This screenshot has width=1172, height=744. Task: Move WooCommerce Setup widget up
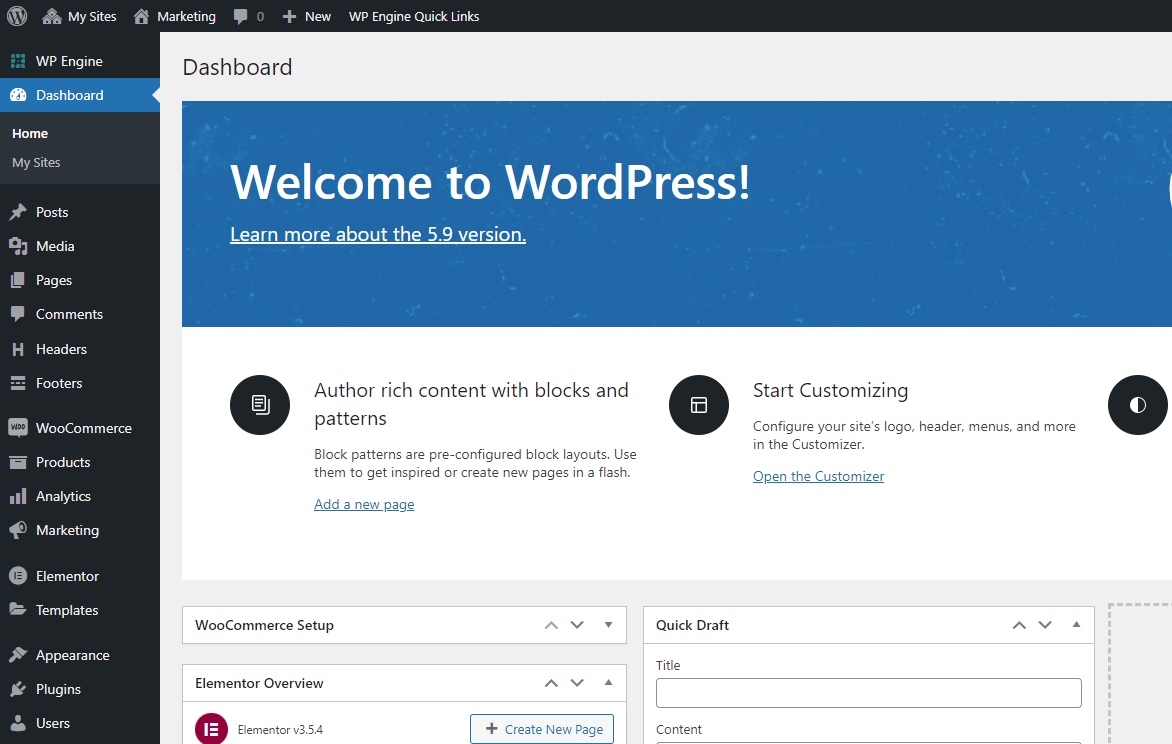pos(552,625)
